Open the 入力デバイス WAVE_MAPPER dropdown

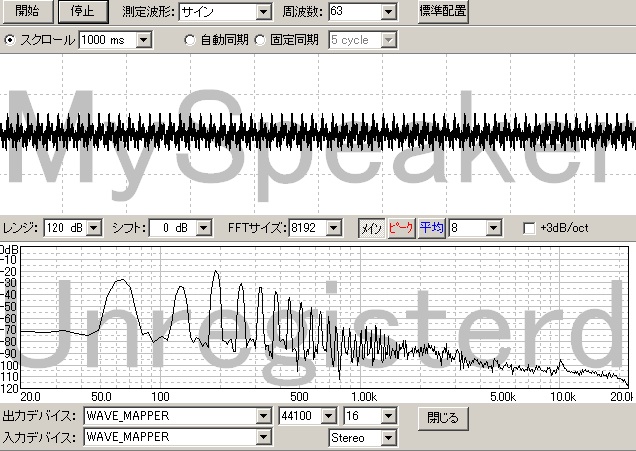(x=263, y=437)
